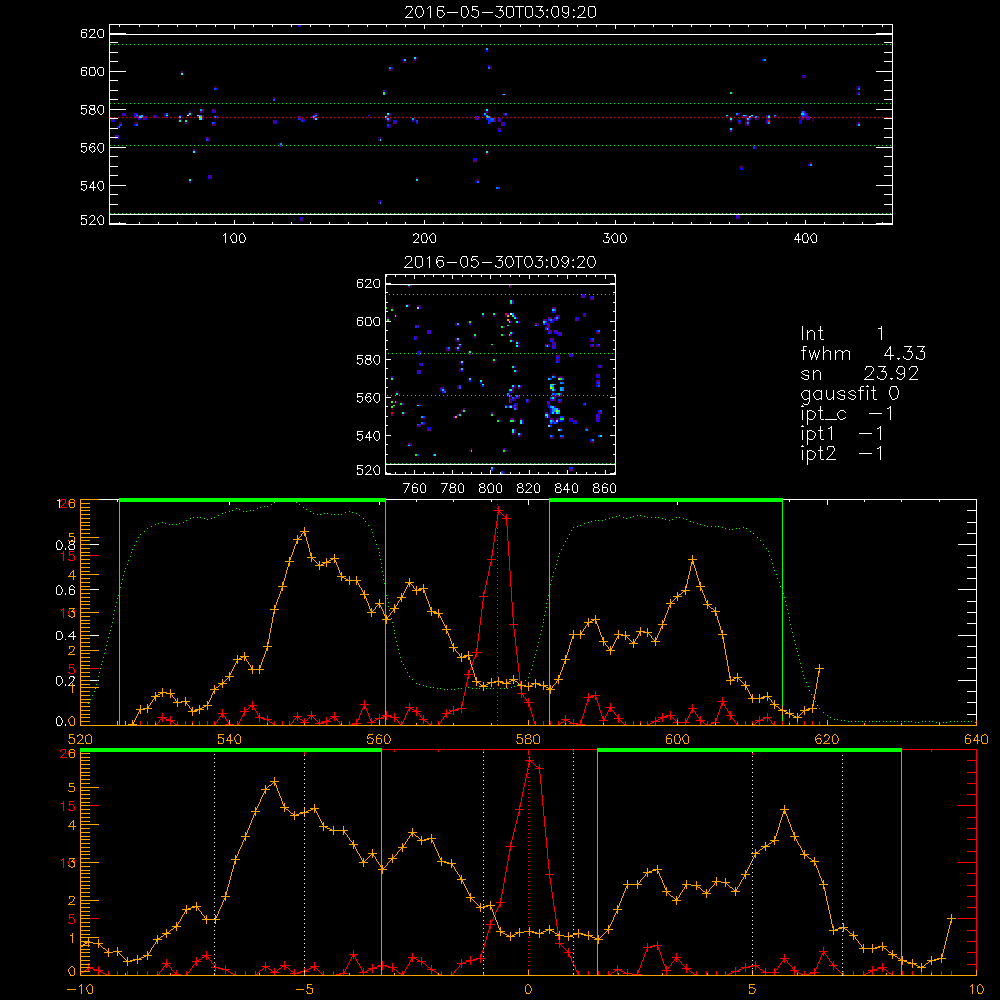Click x-axis label 860 of middle plot
This screenshot has width=1000, height=1000.
pyautogui.click(x=605, y=489)
